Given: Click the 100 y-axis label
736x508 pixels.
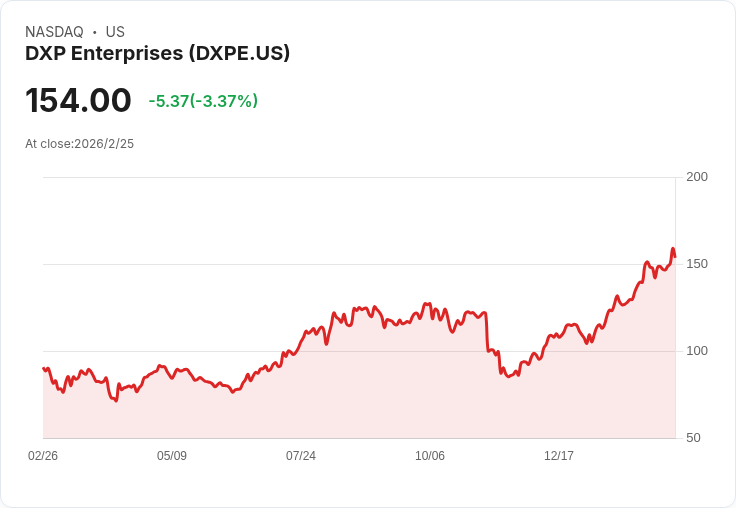Looking at the screenshot, I should tap(697, 351).
